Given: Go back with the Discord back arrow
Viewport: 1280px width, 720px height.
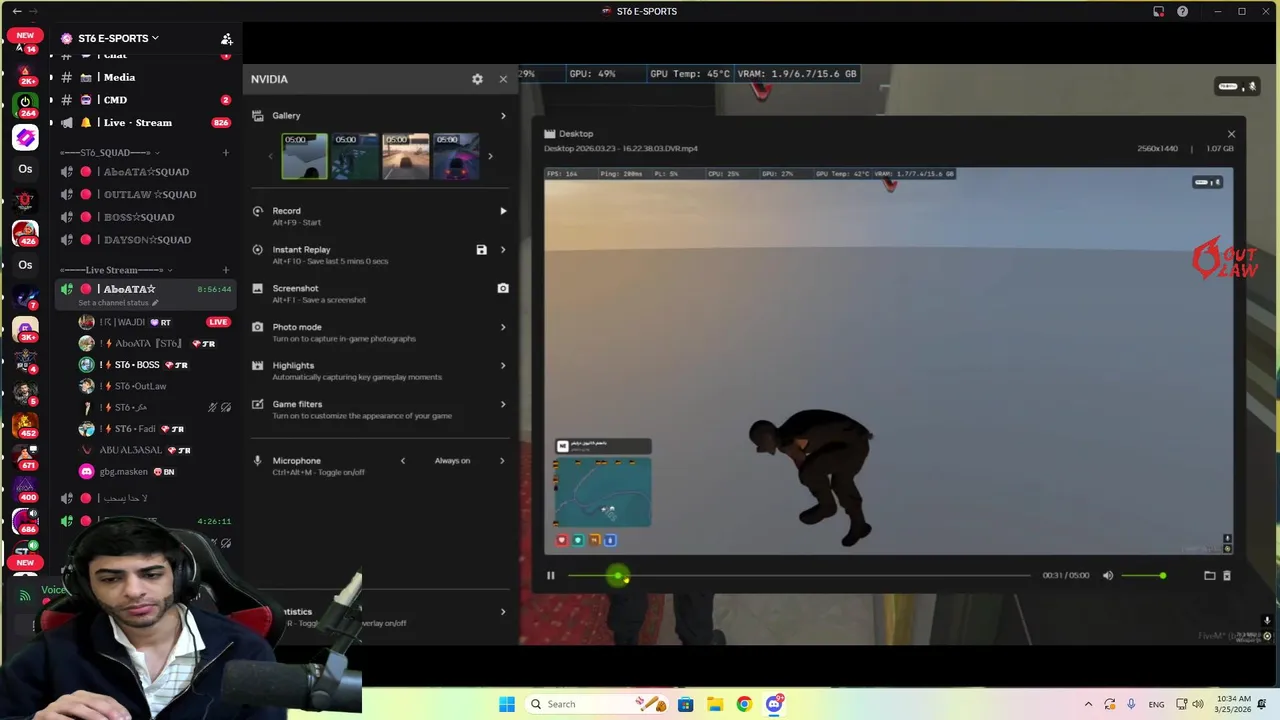Looking at the screenshot, I should [x=17, y=11].
